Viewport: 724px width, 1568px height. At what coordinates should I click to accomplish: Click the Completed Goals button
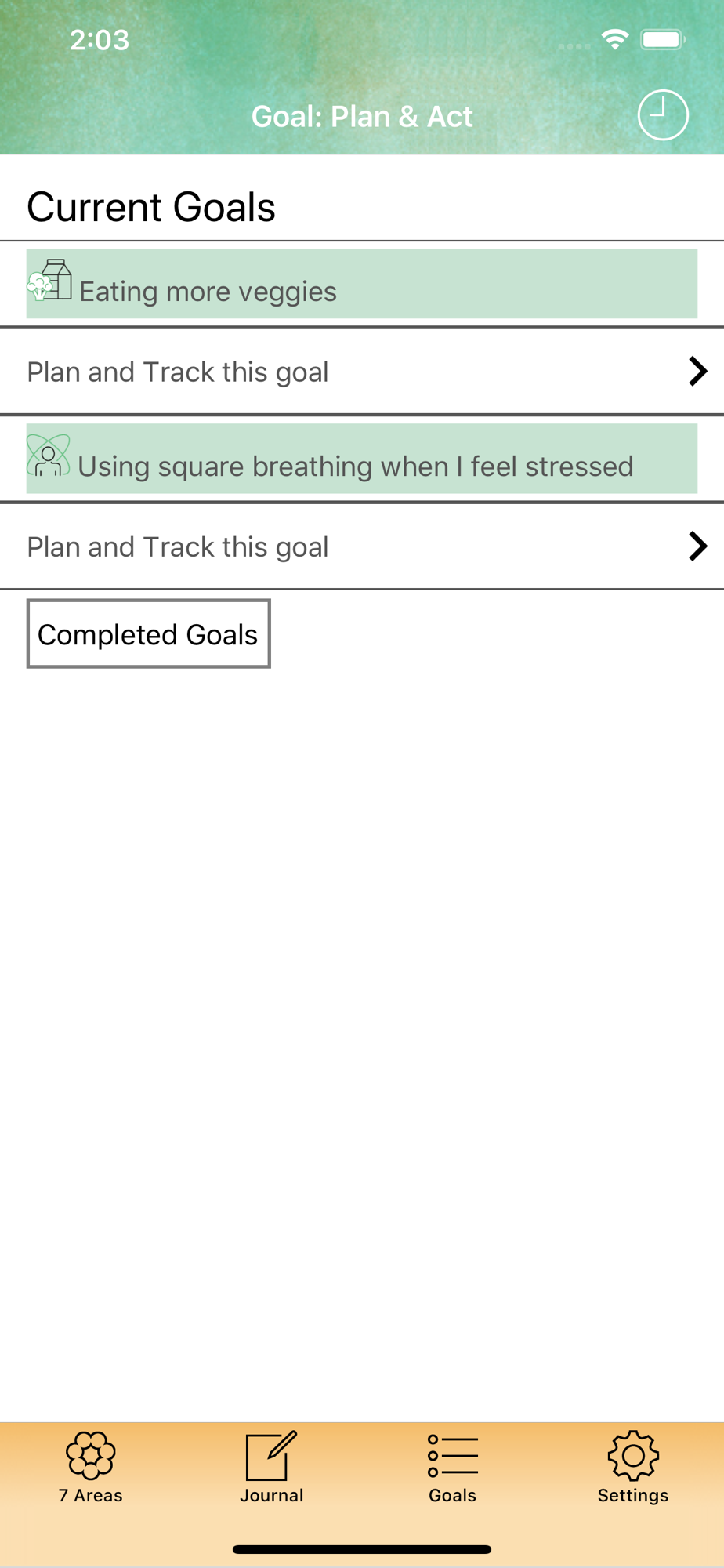tap(149, 633)
